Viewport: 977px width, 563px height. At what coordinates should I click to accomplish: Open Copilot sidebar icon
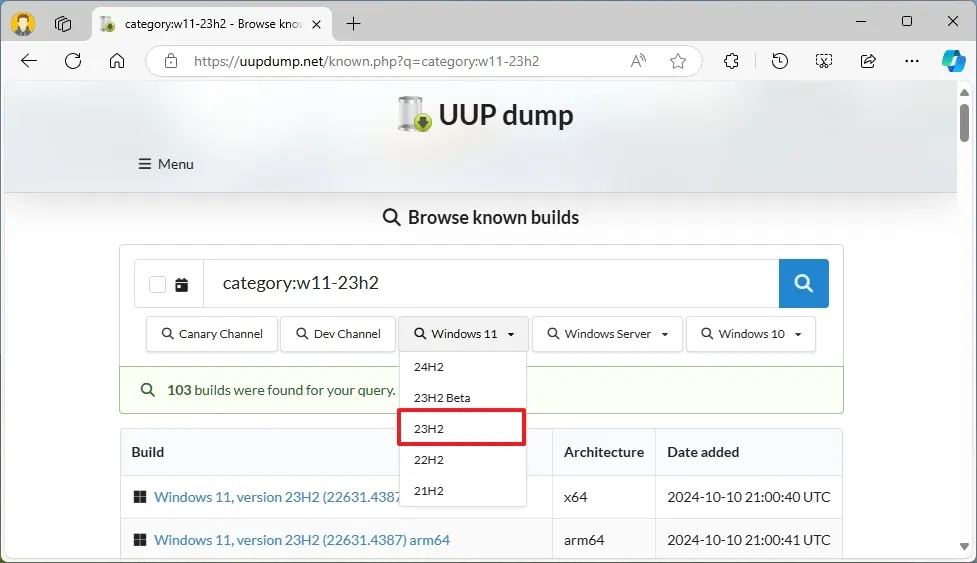click(x=953, y=61)
